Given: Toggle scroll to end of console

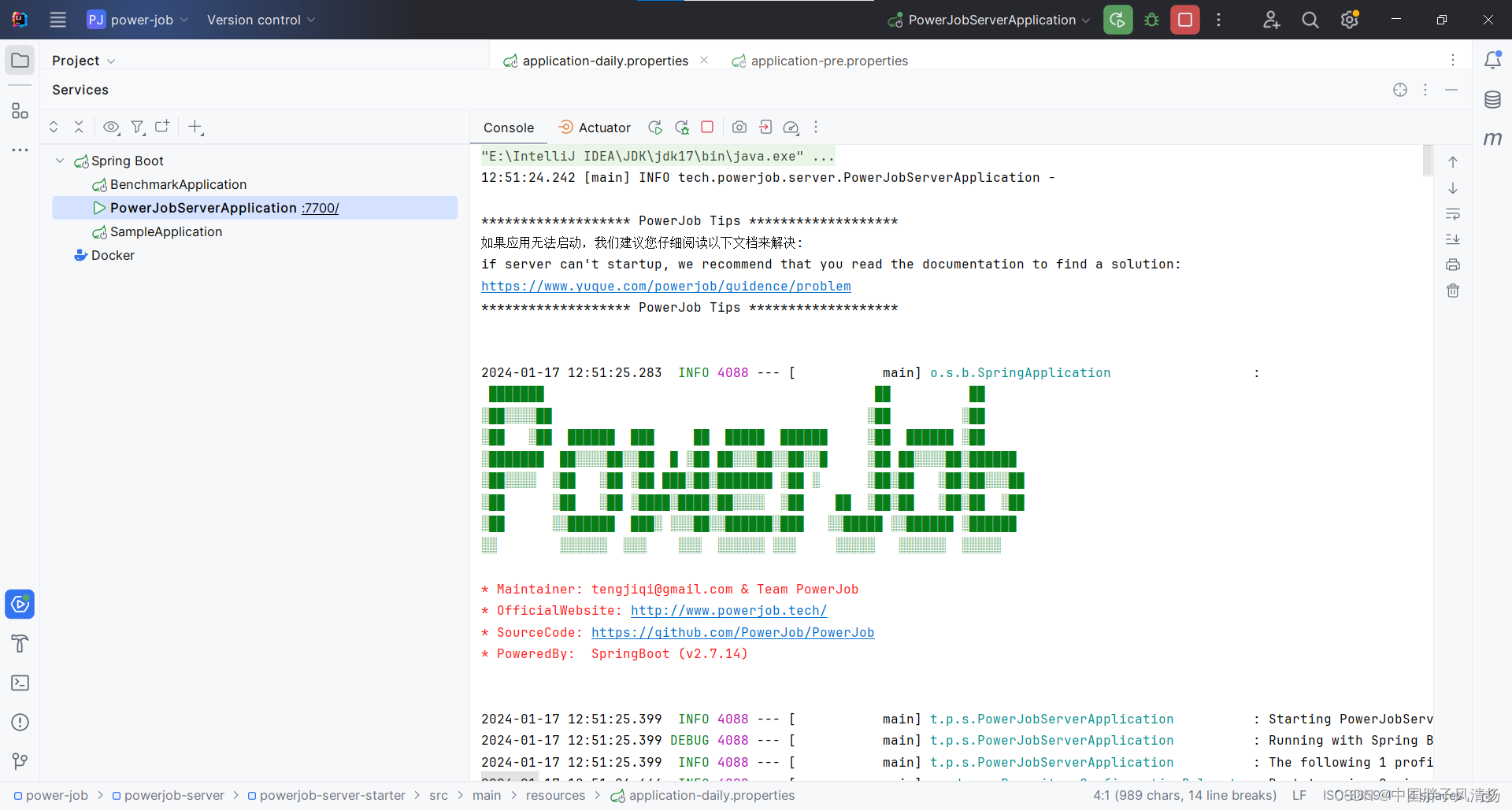Looking at the screenshot, I should [x=1453, y=239].
